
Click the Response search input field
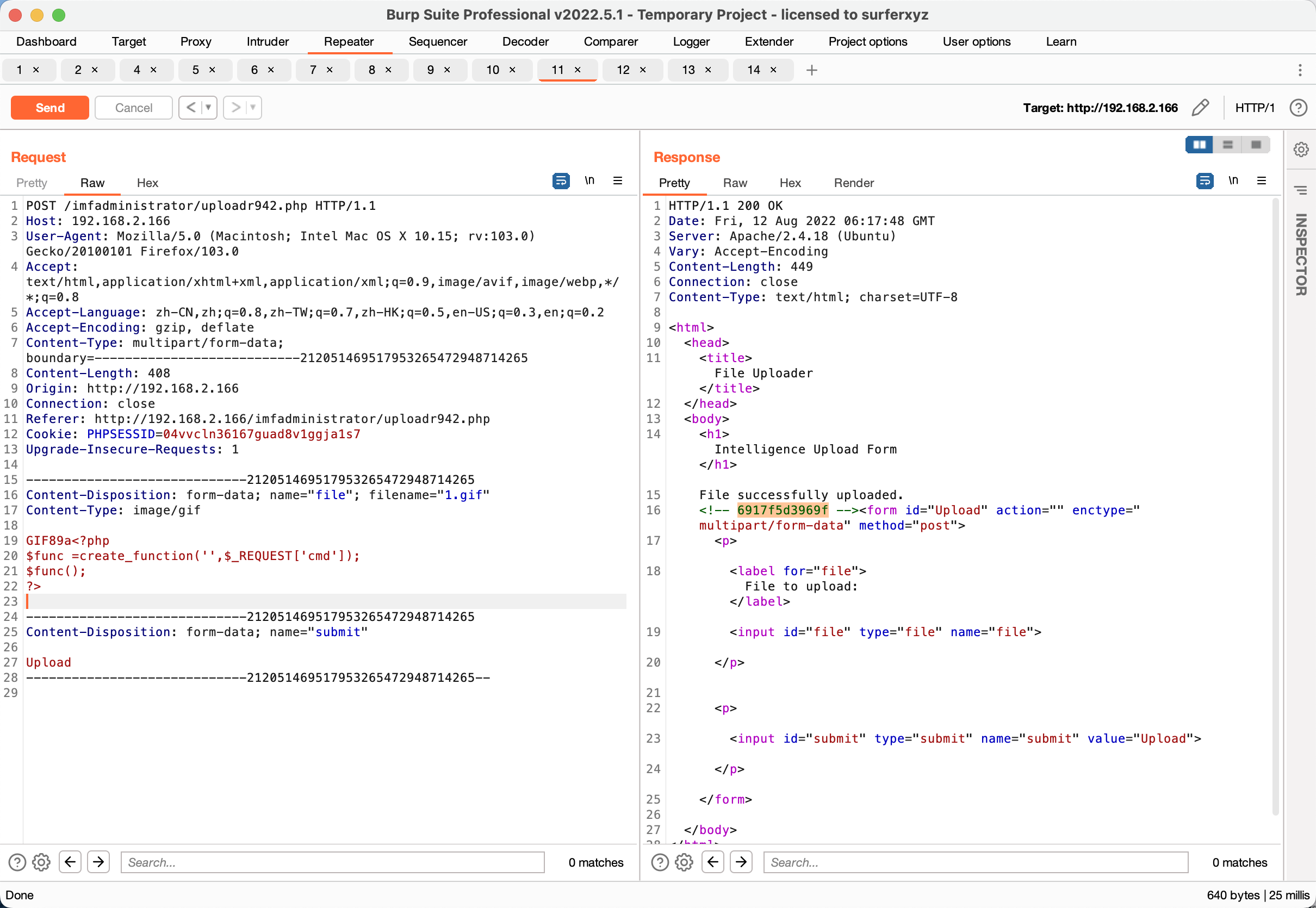[x=976, y=862]
